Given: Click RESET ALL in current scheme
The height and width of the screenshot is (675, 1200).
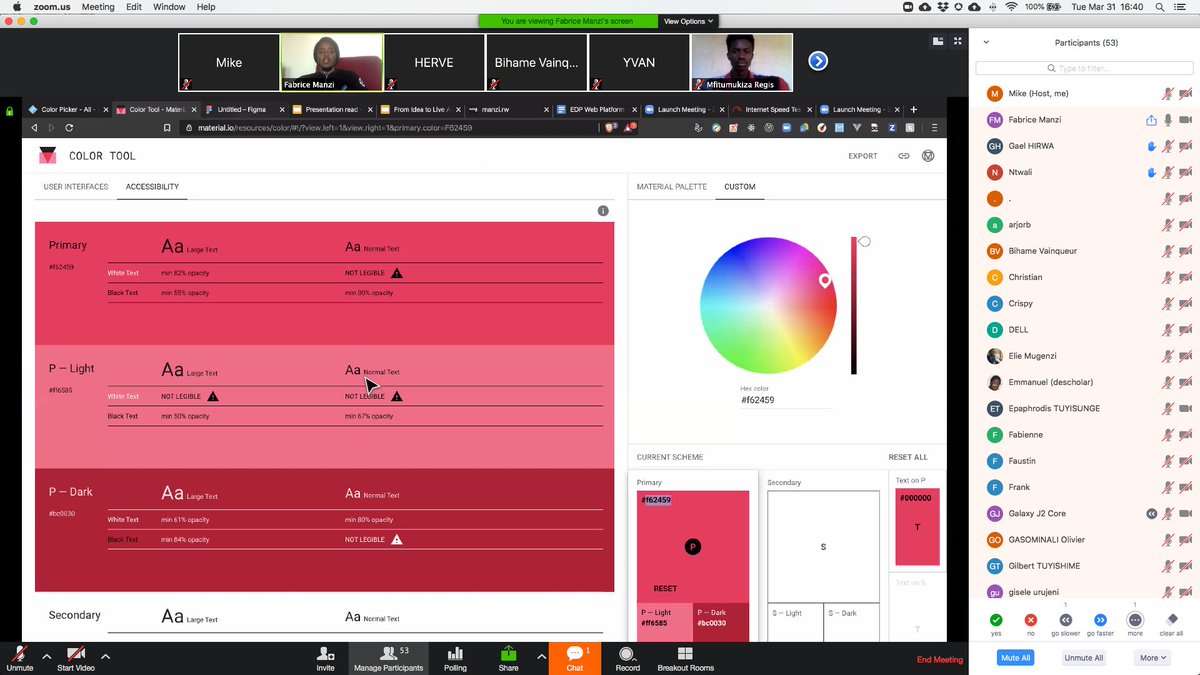Looking at the screenshot, I should tap(908, 457).
